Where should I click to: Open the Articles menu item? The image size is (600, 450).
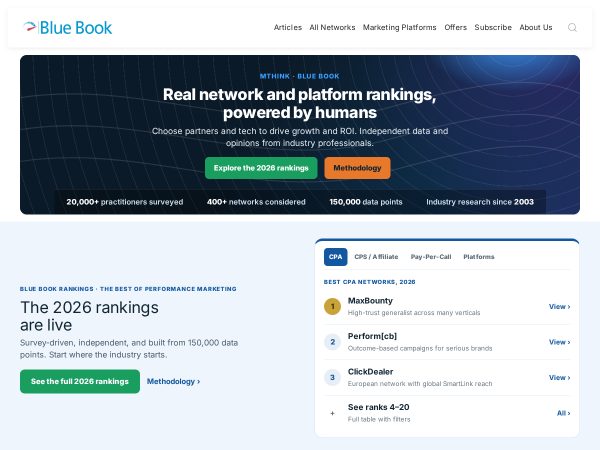tap(288, 28)
